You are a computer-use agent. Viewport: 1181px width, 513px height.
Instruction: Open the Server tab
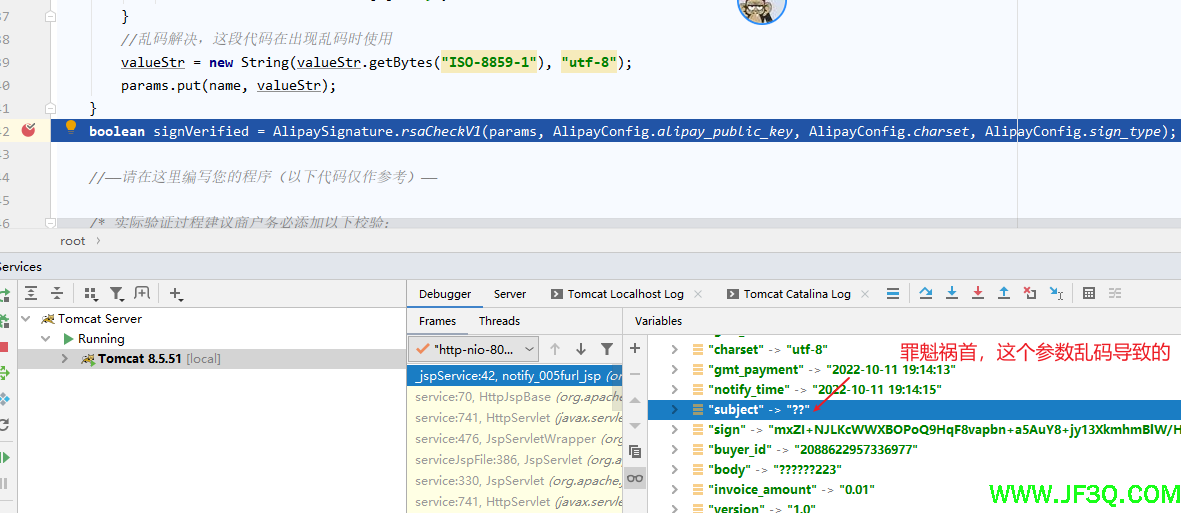pos(510,294)
